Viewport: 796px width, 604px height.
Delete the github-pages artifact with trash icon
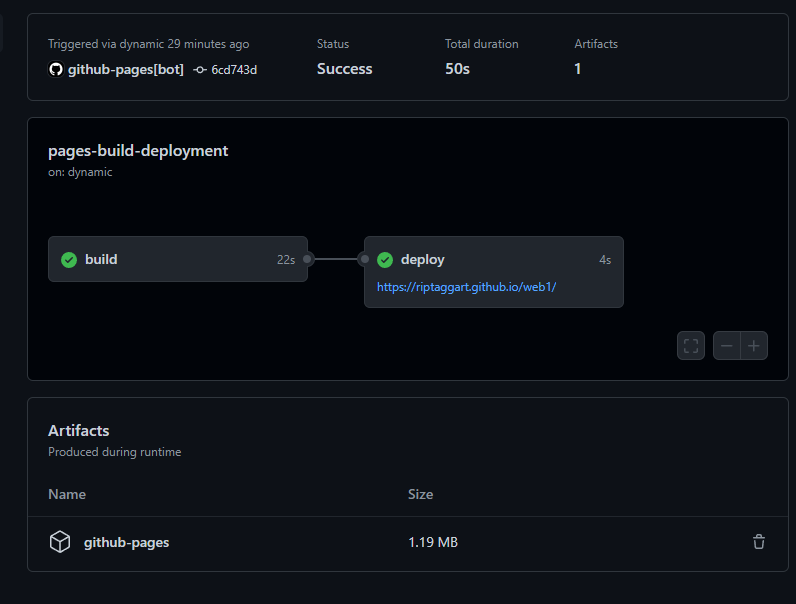[x=759, y=542]
